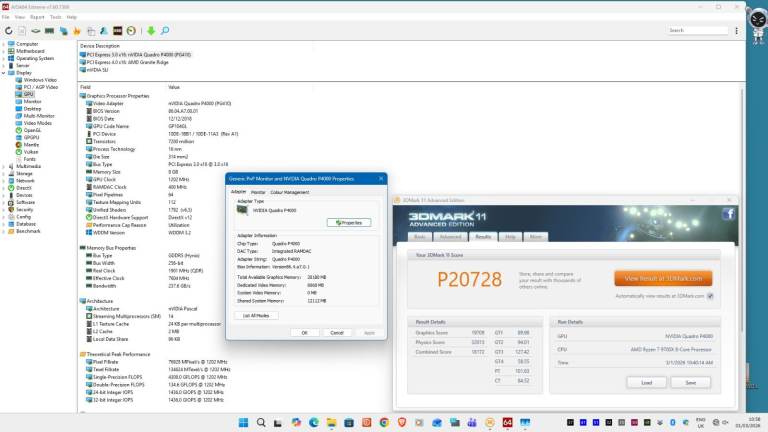Click the magnifier search icon in toolbar
768x432 pixels.
coord(165,31)
